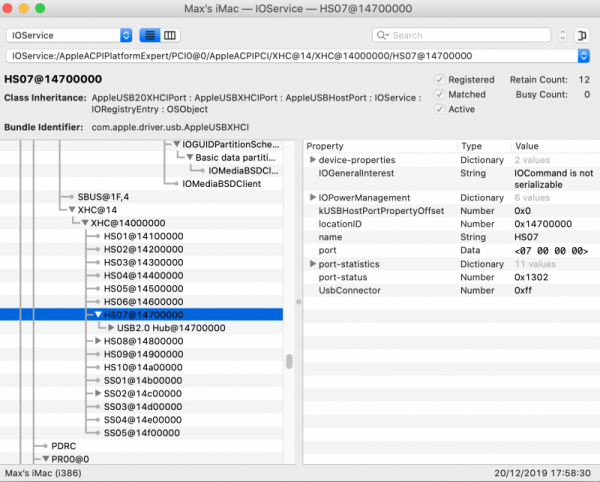Click the magnifying glass search icon
Viewport: 600px width, 482px height.
pos(381,35)
